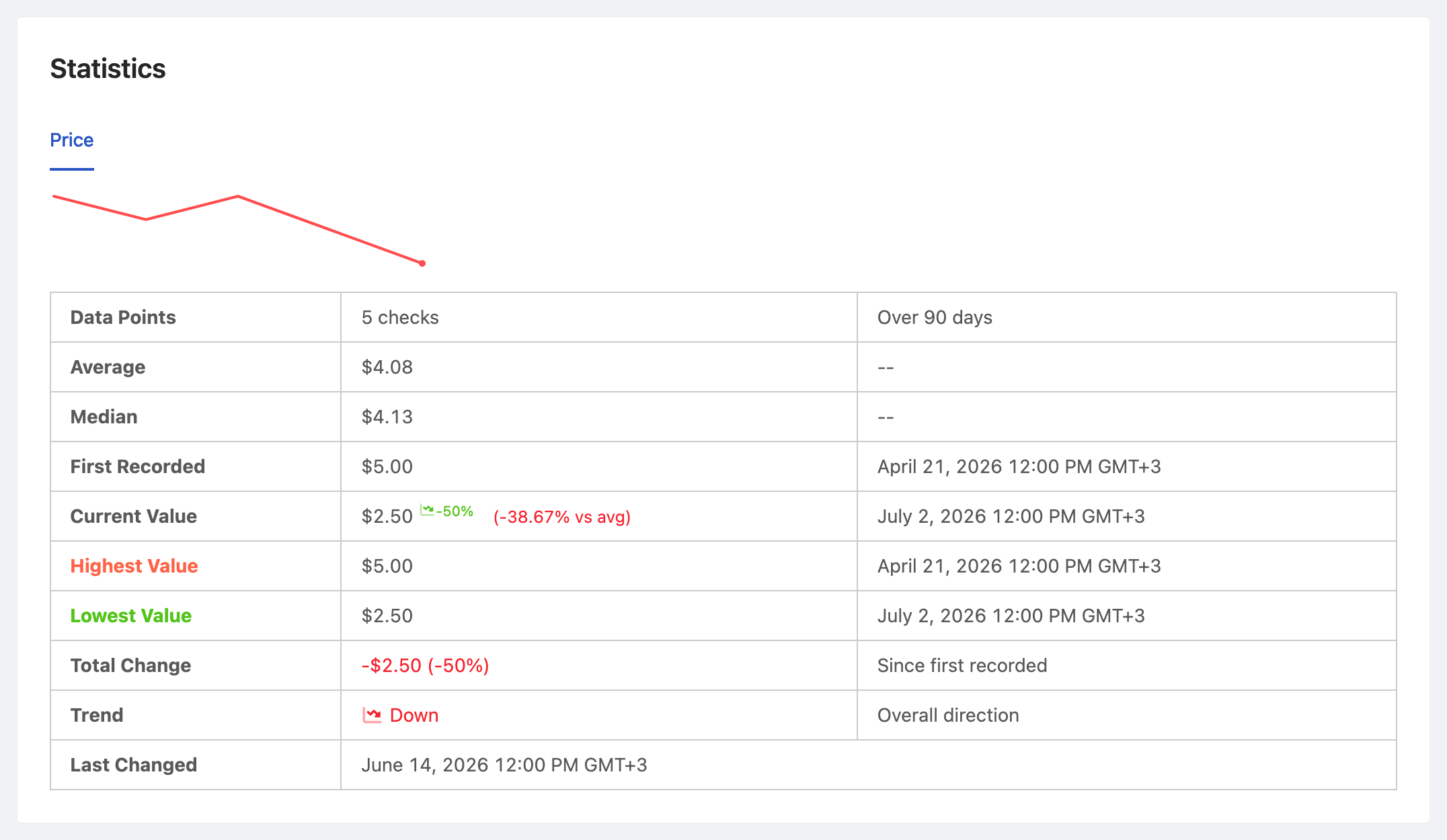Select the Last Changed row label
The height and width of the screenshot is (840, 1447).
134,765
